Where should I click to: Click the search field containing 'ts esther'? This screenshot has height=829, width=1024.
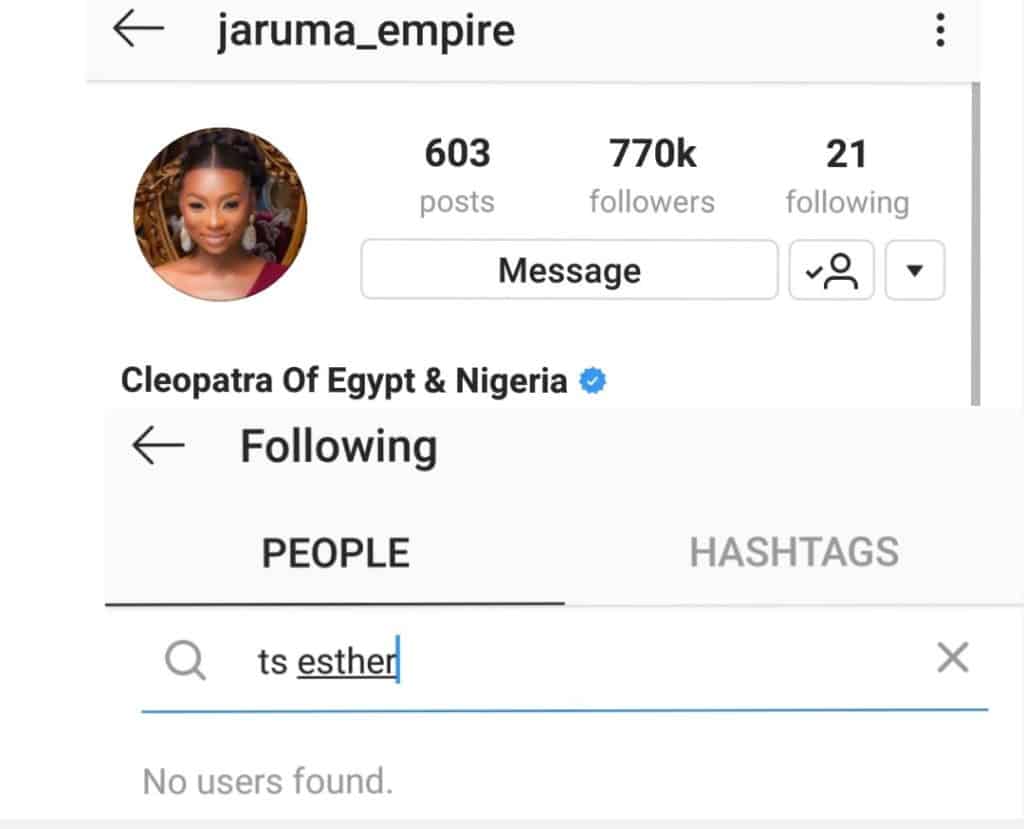pyautogui.click(x=564, y=660)
